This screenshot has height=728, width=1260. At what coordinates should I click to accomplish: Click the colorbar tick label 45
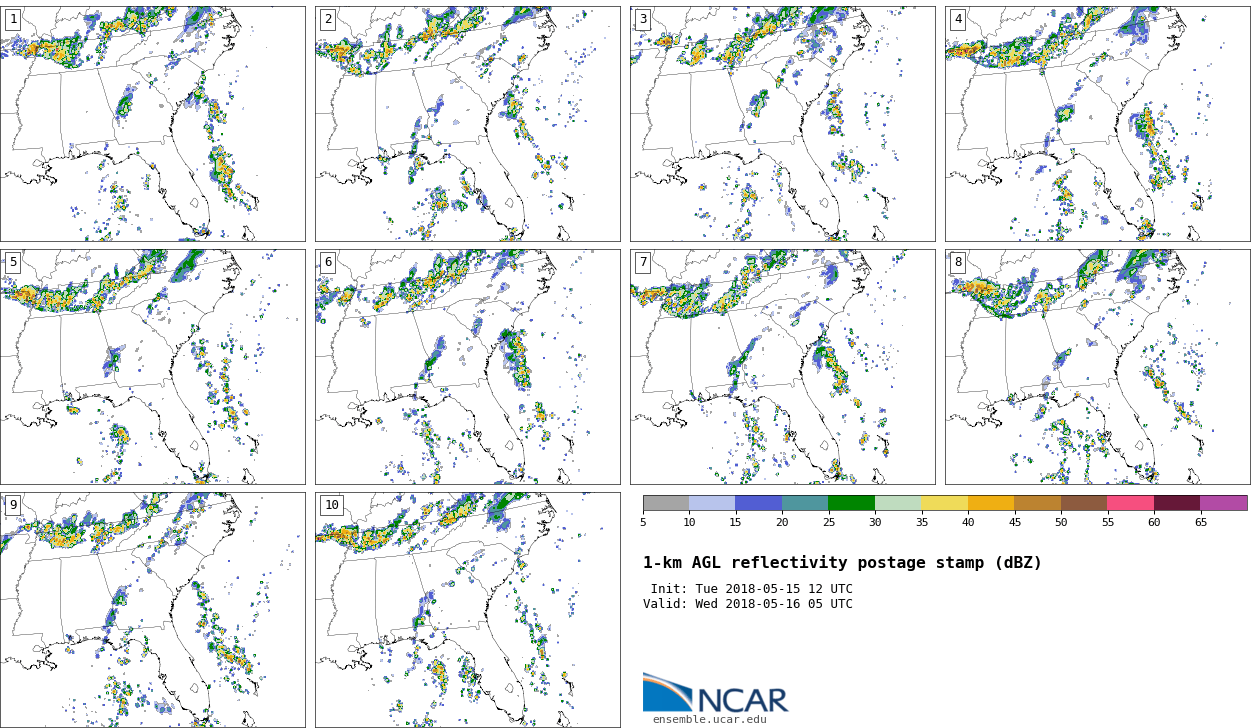coord(1014,522)
